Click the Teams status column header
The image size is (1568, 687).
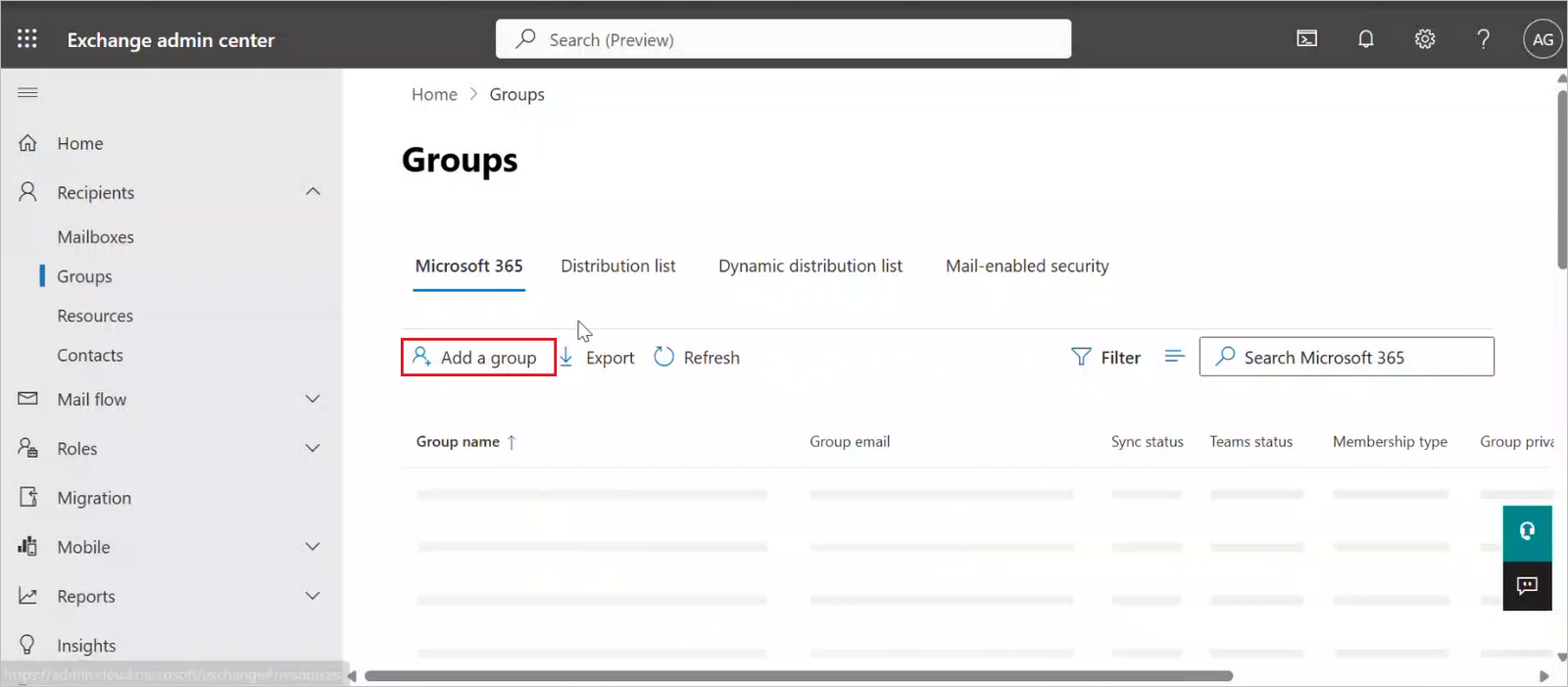point(1250,442)
